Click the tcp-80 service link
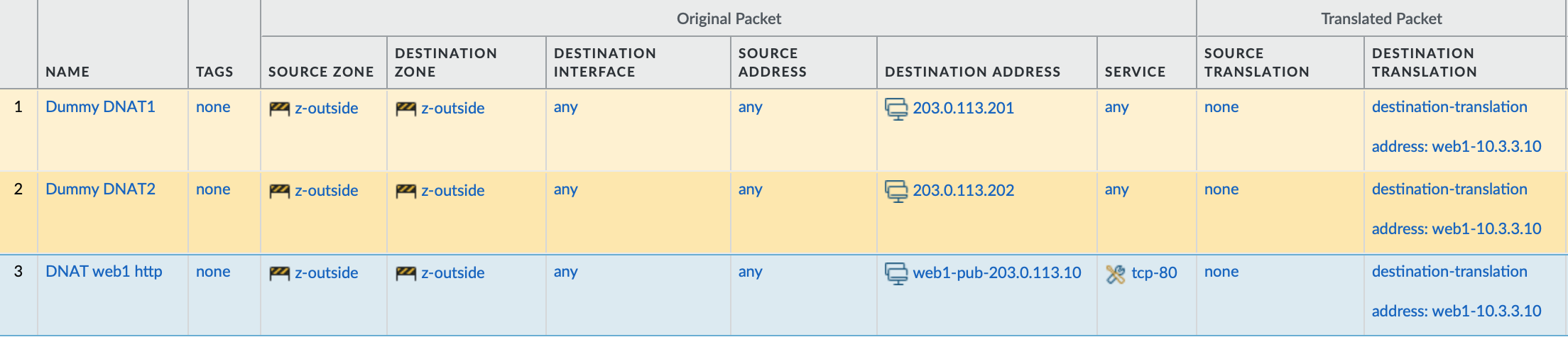 [x=1154, y=272]
